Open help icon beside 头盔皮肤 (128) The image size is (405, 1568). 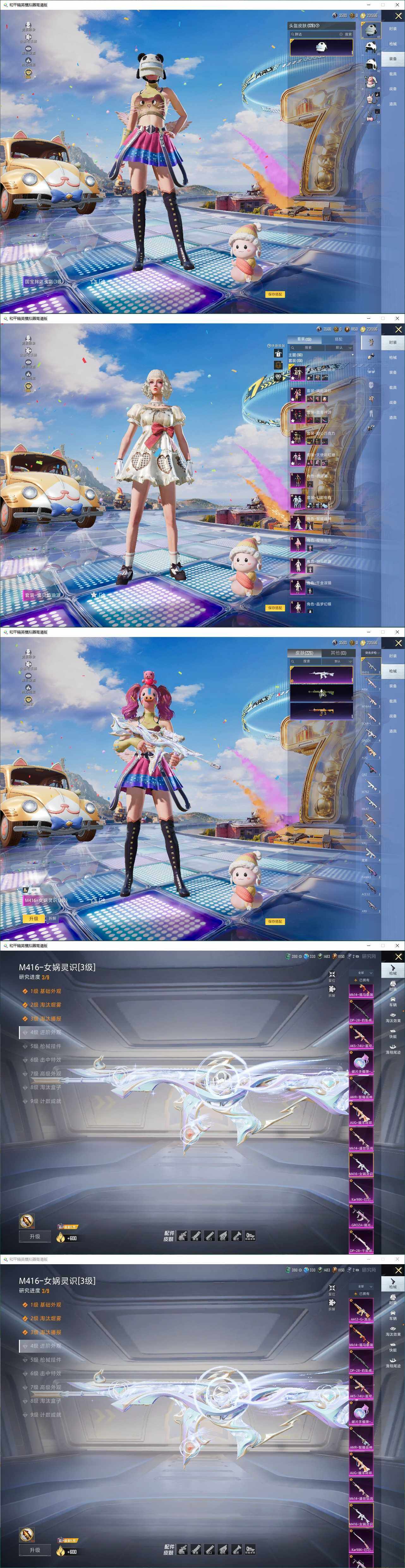pos(317,26)
